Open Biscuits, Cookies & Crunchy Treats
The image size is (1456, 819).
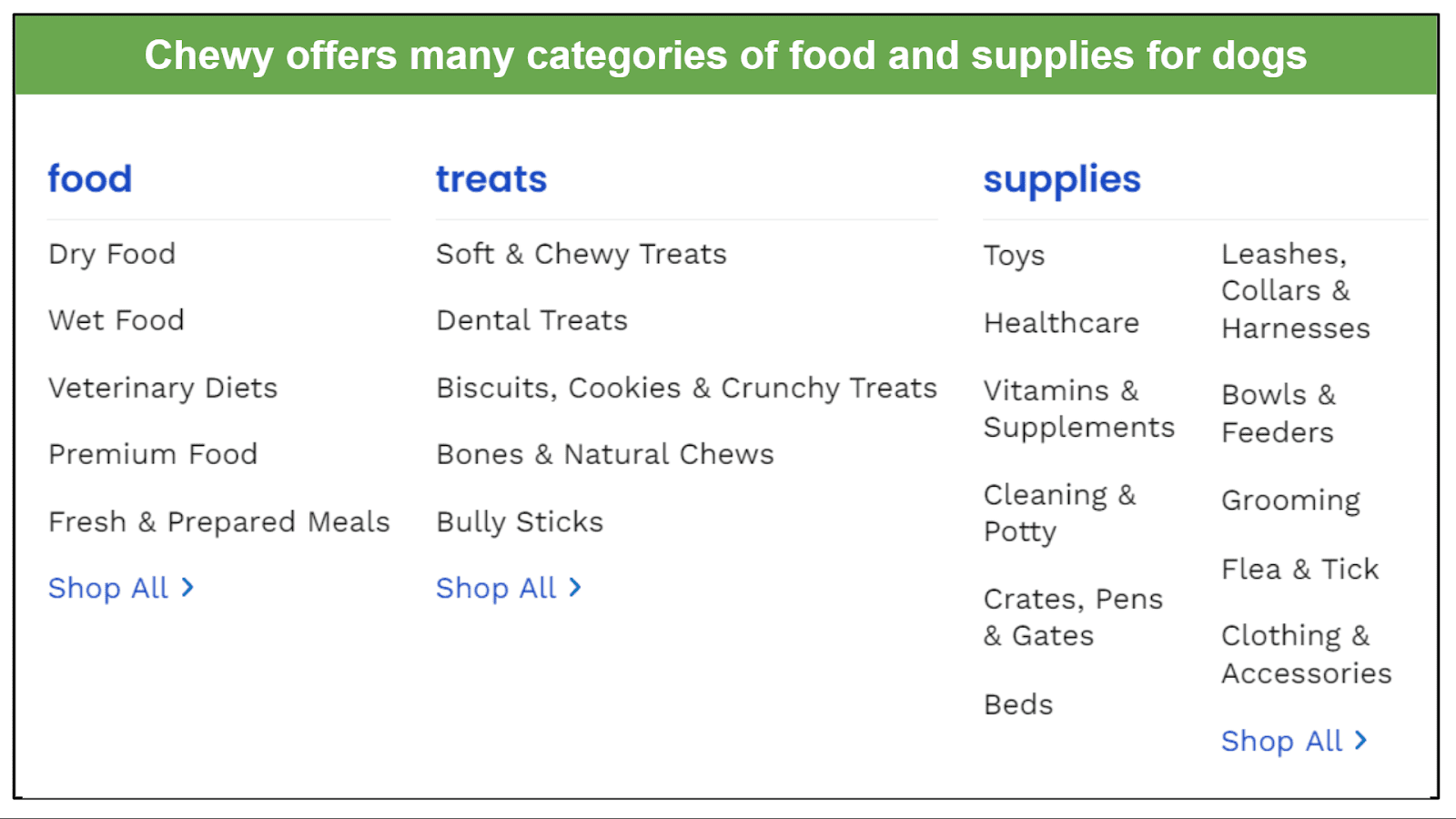[x=687, y=388]
